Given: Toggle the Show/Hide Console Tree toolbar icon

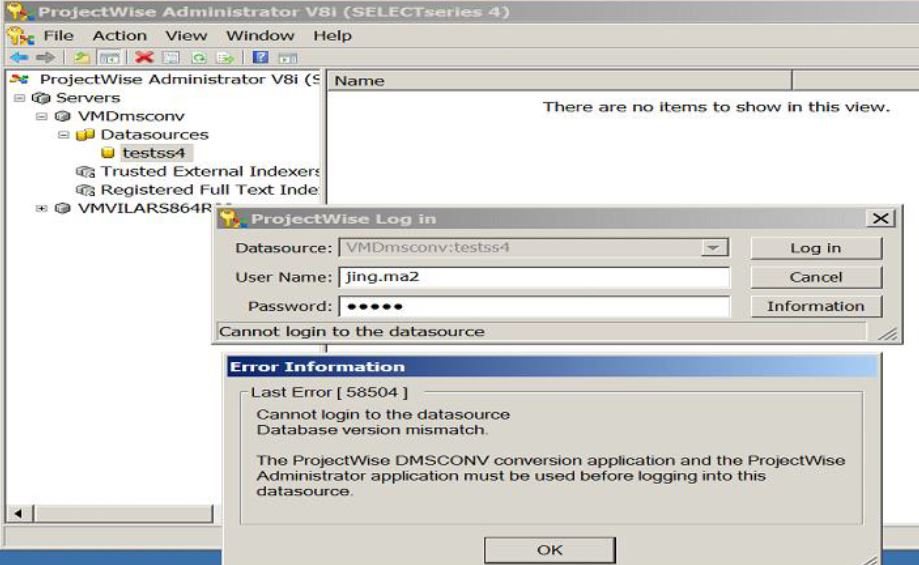Looking at the screenshot, I should [x=110, y=57].
